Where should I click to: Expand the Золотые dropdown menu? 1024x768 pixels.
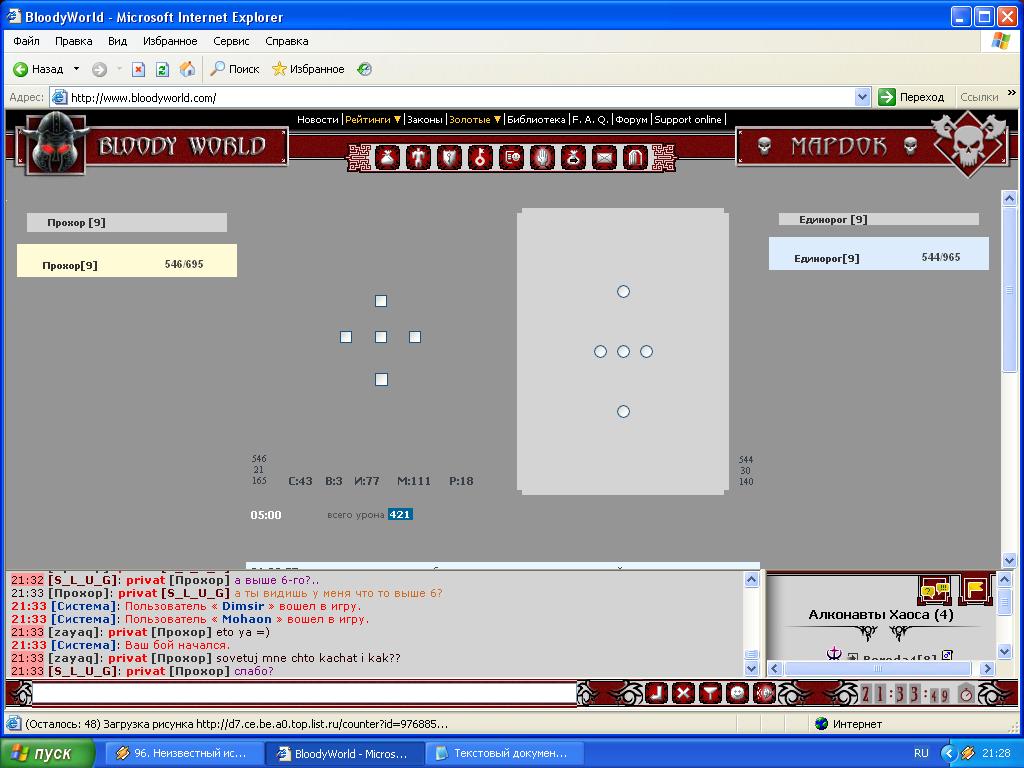click(475, 120)
